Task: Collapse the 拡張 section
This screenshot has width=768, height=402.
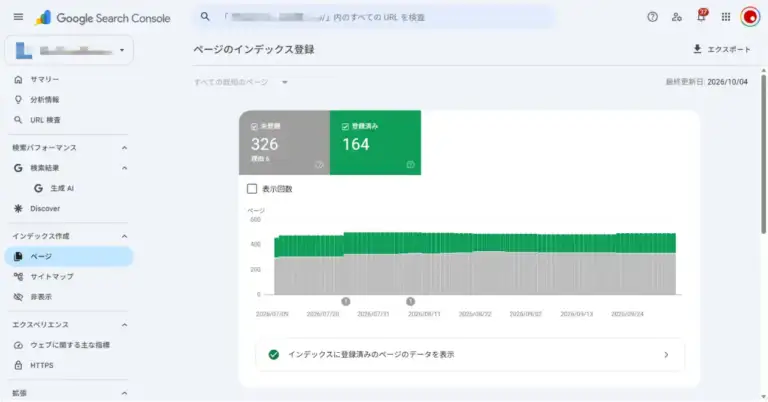Action: [x=124, y=393]
